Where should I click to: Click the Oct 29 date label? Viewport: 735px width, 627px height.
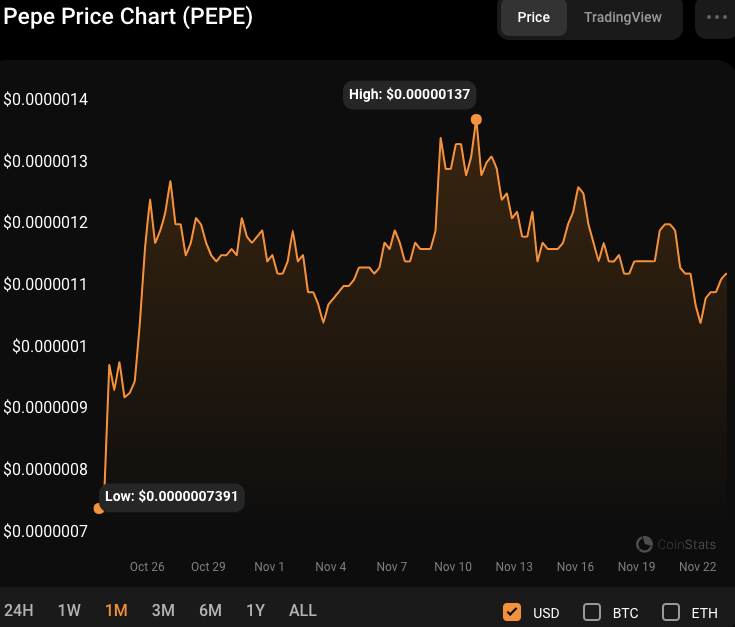(208, 567)
